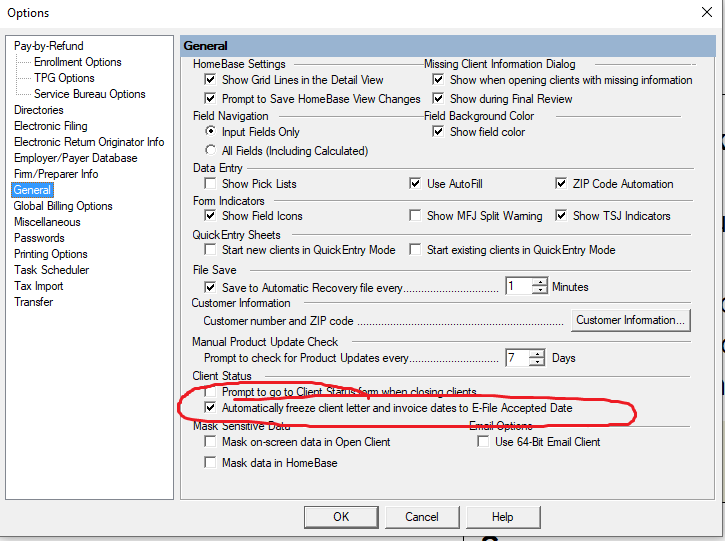Select Global Billing Options category
The width and height of the screenshot is (725, 541).
click(63, 206)
